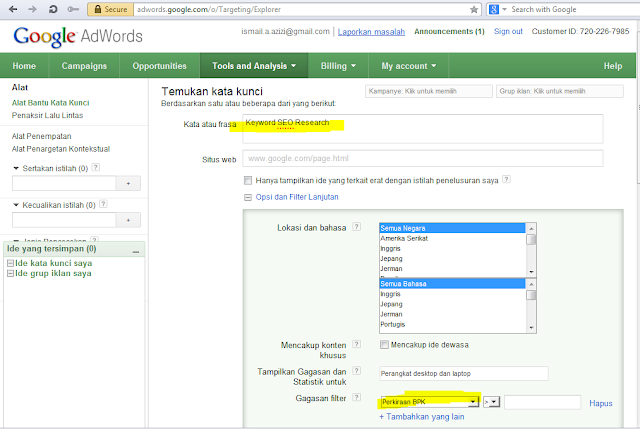Collapse the Kecualikan istilah section
This screenshot has height=429, width=640.
[x=16, y=204]
